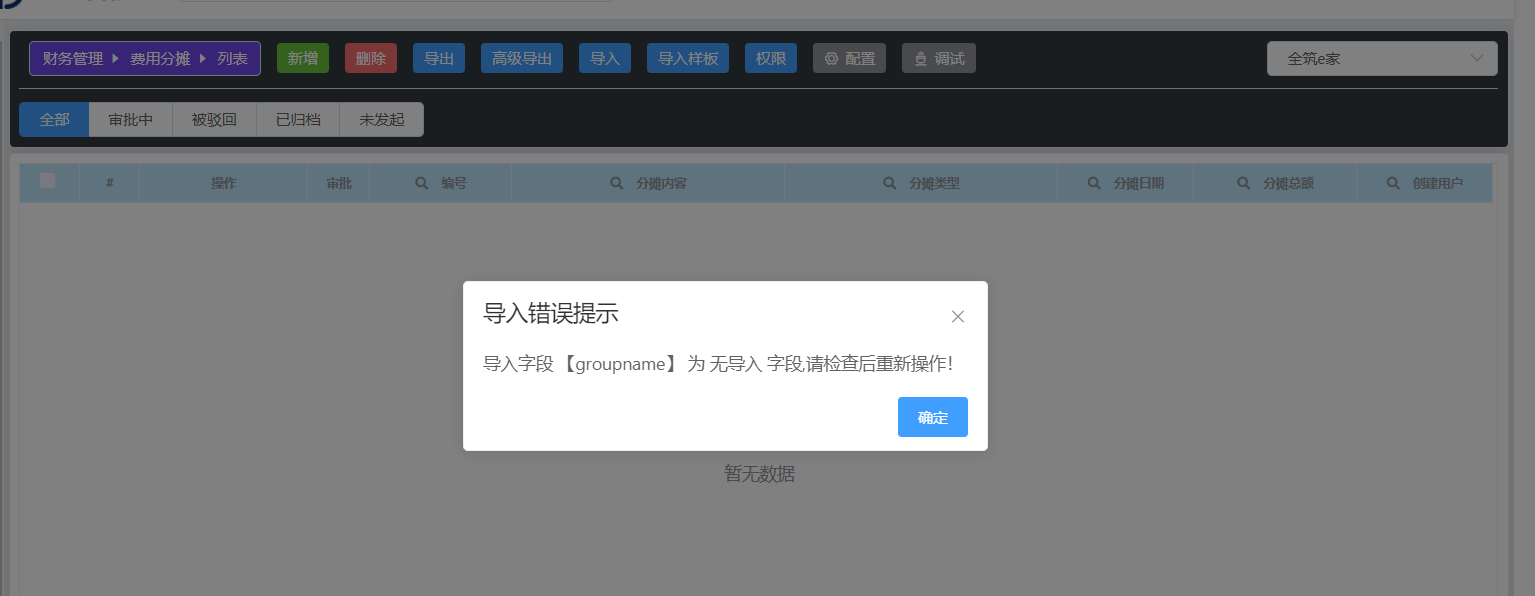Image resolution: width=1535 pixels, height=596 pixels.
Task: Click the 费用分摊 breadcrumb item
Action: click(x=160, y=59)
